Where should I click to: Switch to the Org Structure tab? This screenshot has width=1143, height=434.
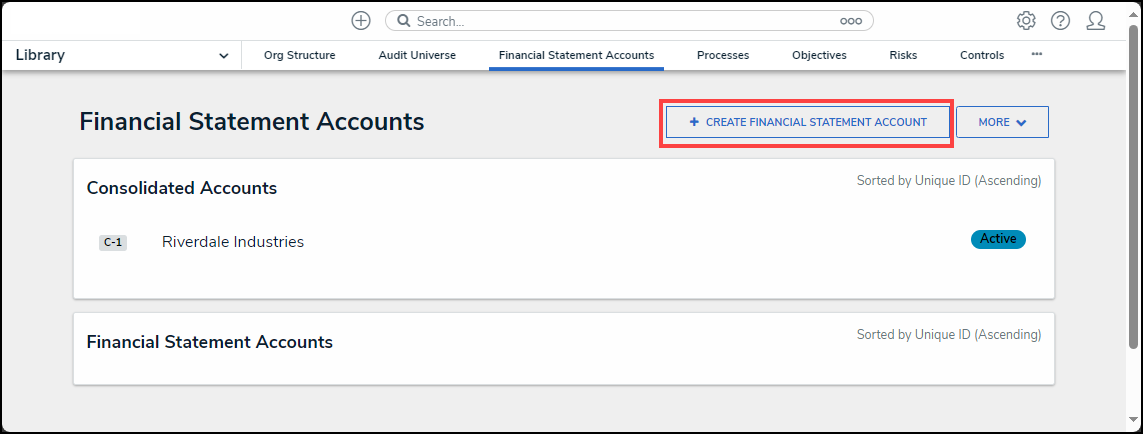(x=299, y=55)
